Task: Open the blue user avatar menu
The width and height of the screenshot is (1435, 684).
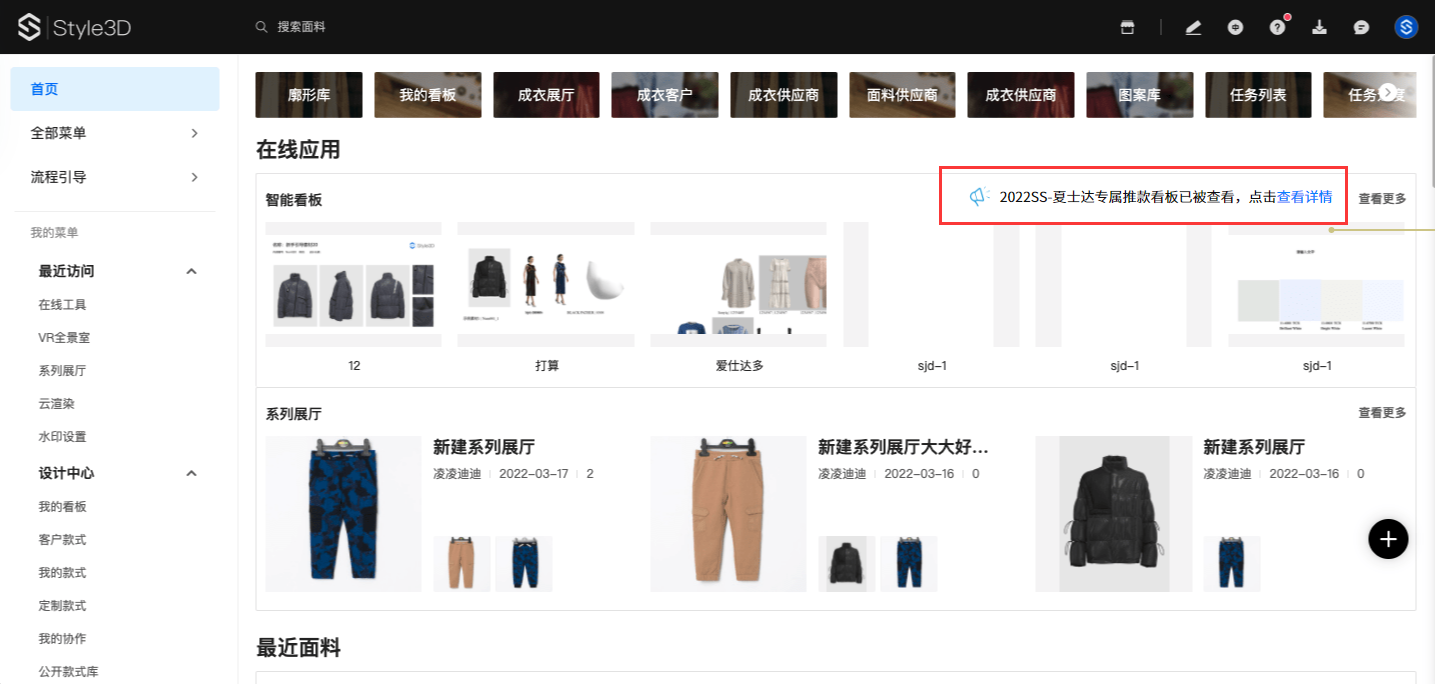Action: 1406,27
